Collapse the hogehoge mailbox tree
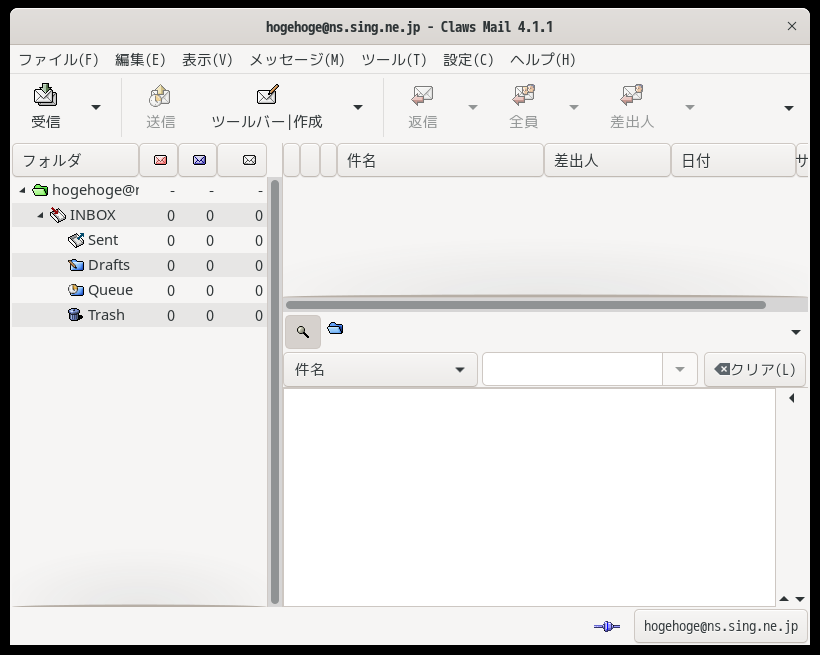Image resolution: width=820 pixels, height=655 pixels. click(22, 190)
